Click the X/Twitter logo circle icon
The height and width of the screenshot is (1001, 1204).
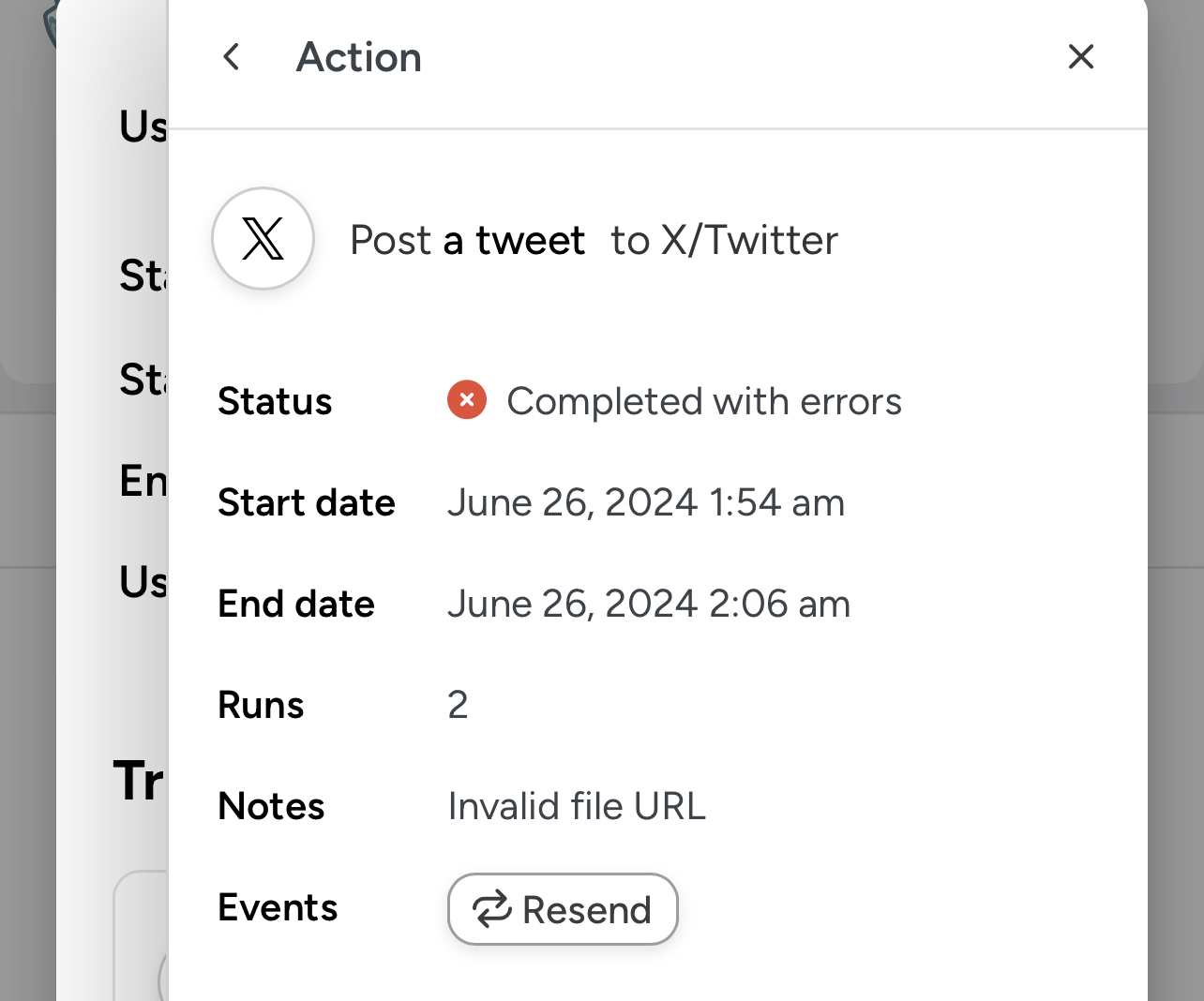tap(263, 239)
